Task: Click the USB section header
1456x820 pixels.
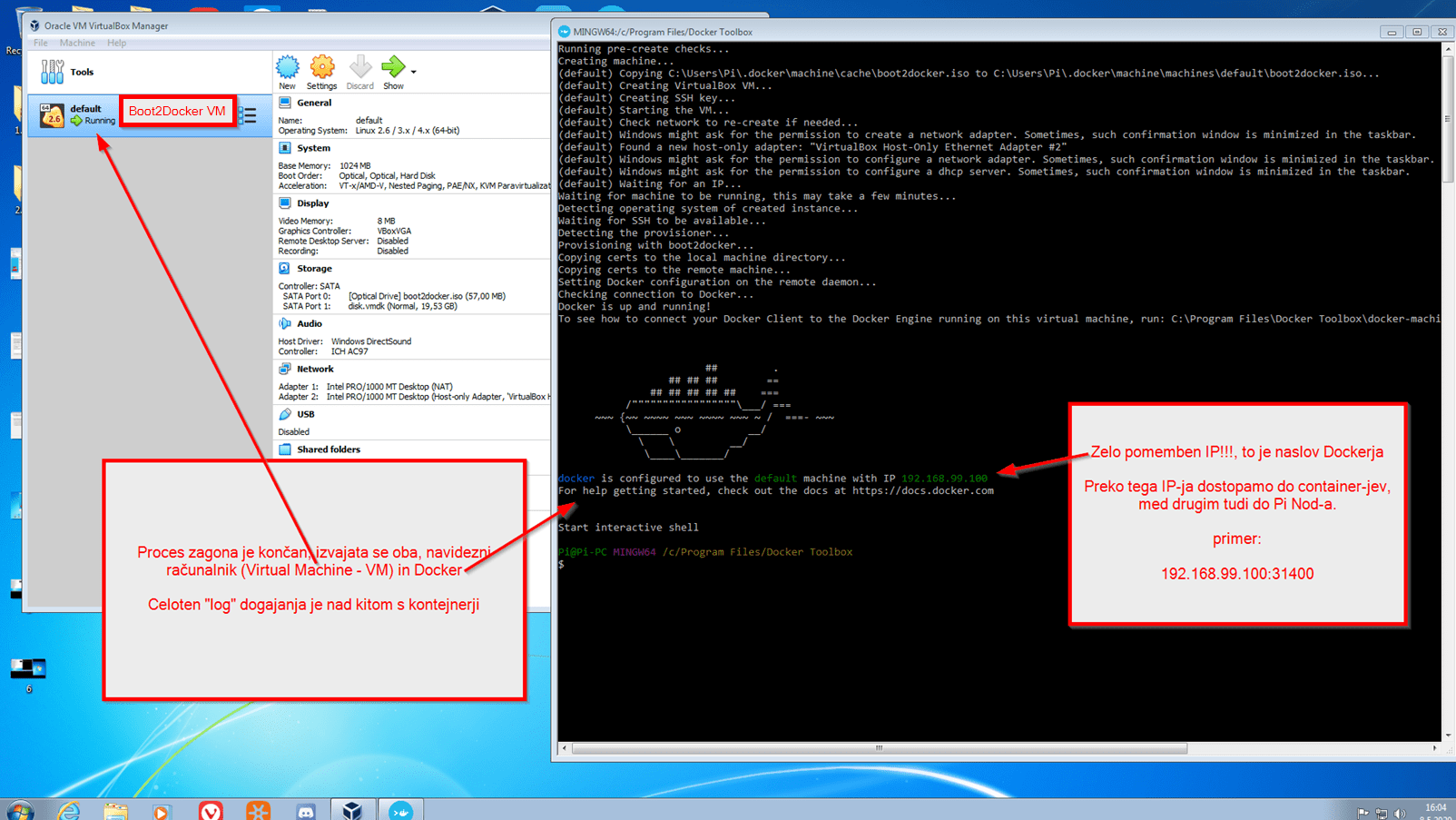Action: coord(306,414)
